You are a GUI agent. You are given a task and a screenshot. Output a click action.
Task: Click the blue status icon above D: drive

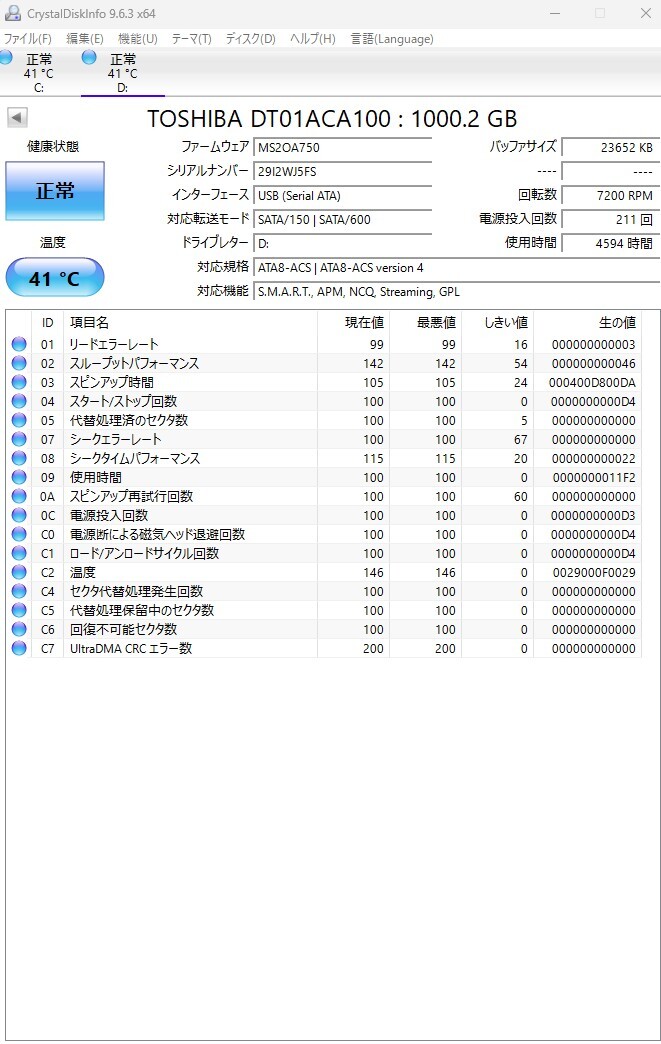[x=89, y=57]
